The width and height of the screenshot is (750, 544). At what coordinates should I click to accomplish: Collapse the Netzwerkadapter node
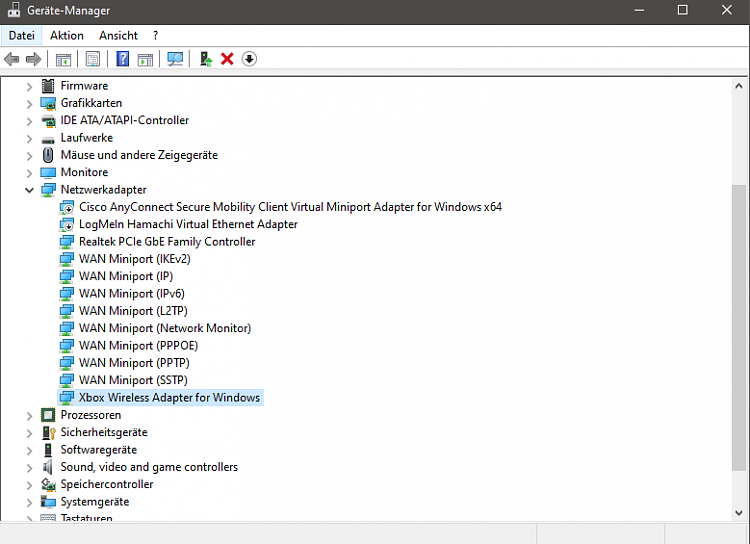[x=30, y=190]
